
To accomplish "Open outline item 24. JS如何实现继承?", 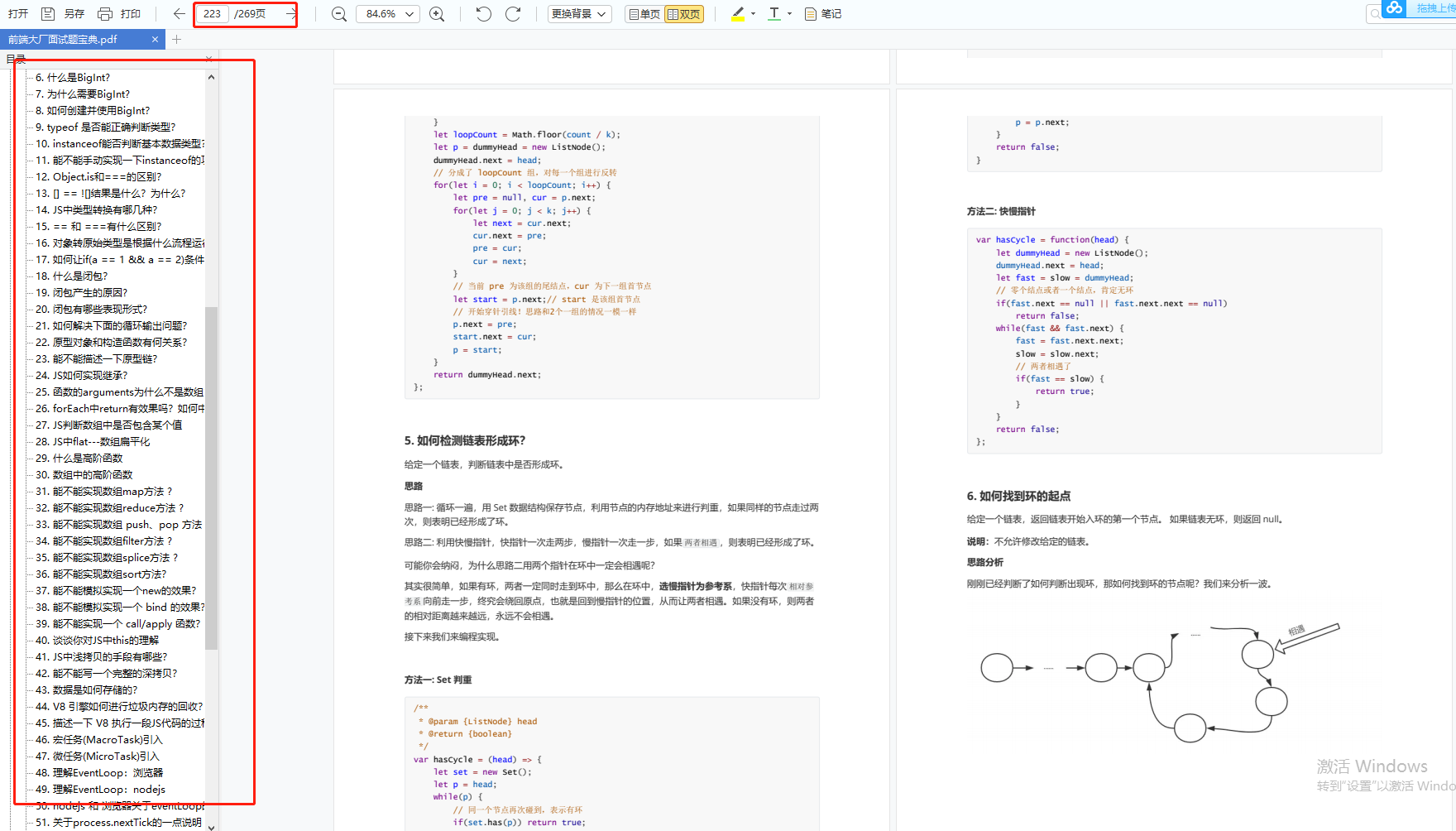I will [82, 375].
